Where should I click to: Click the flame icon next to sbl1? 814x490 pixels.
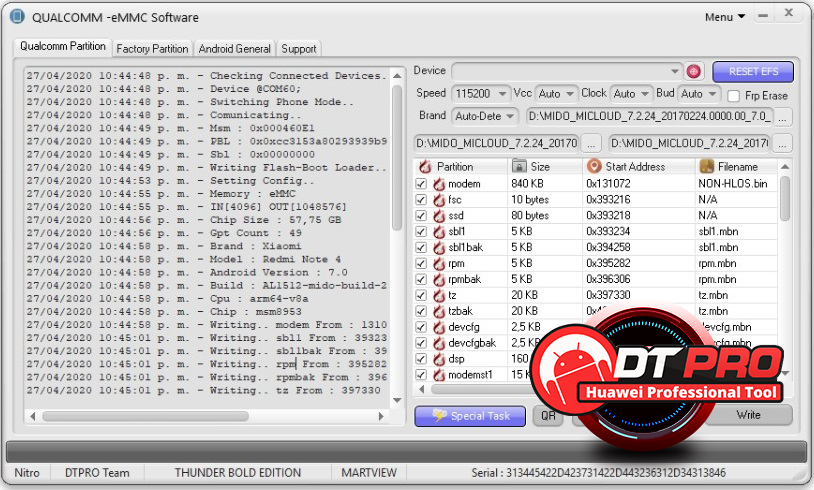(439, 232)
